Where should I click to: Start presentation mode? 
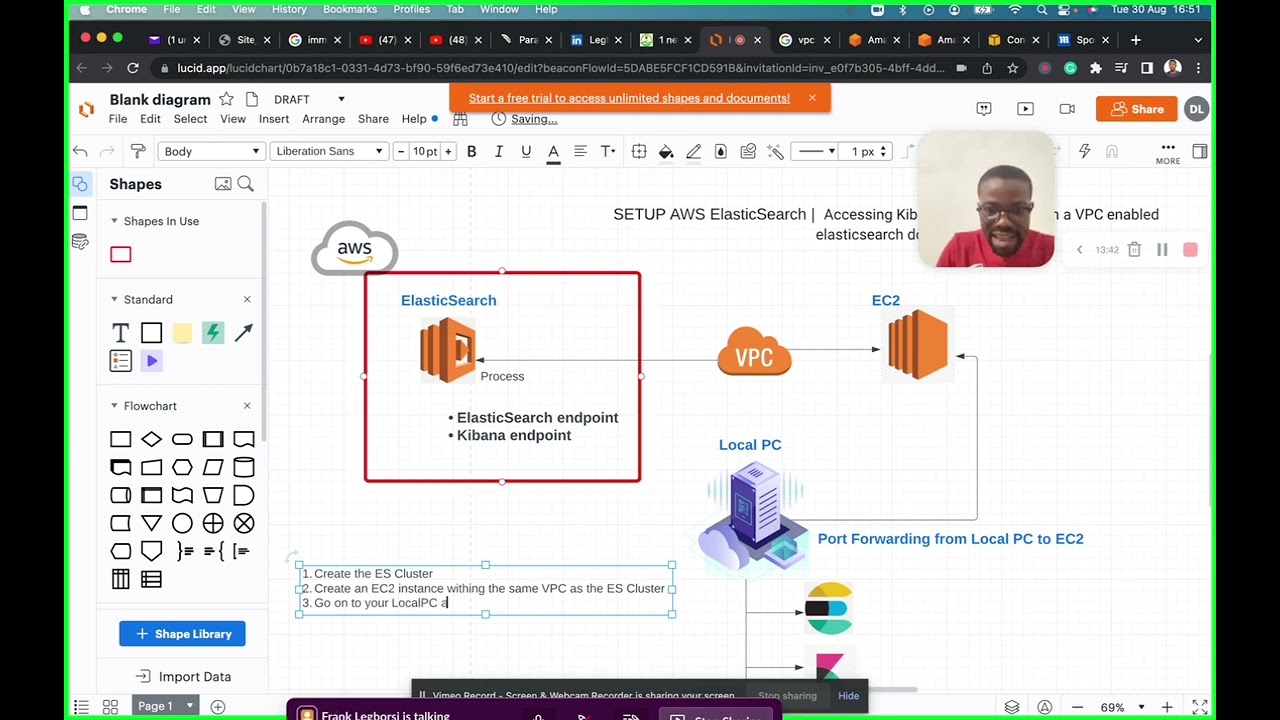pyautogui.click(x=1025, y=109)
